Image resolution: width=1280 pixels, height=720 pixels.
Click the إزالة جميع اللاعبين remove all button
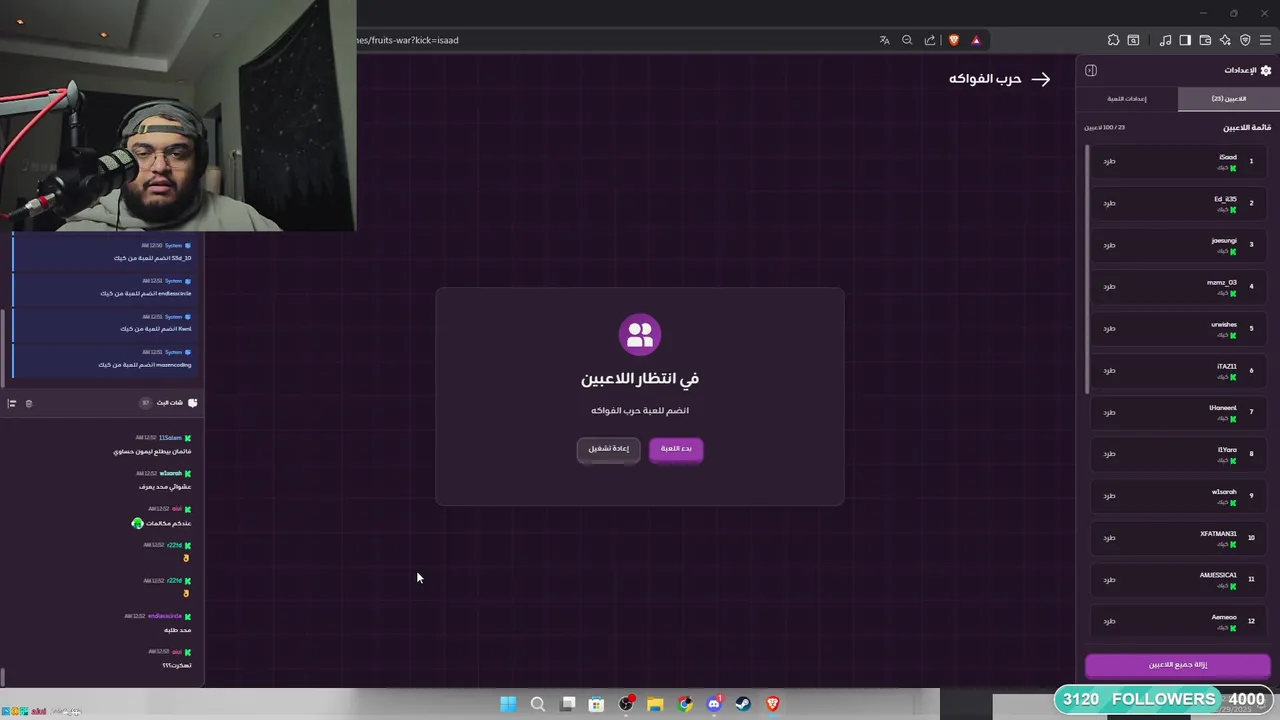click(1178, 665)
